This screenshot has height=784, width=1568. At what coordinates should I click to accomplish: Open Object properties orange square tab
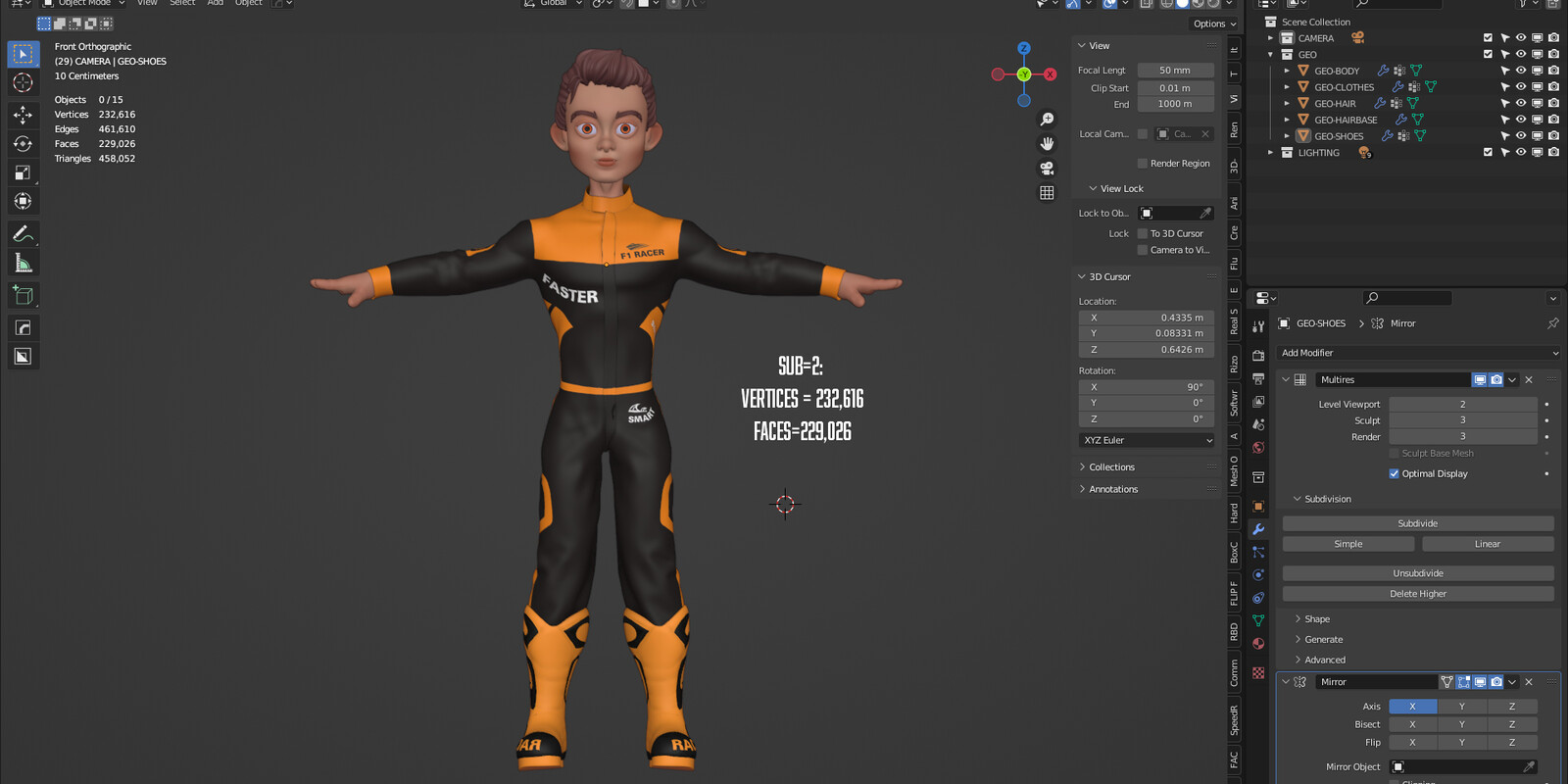tap(1258, 506)
